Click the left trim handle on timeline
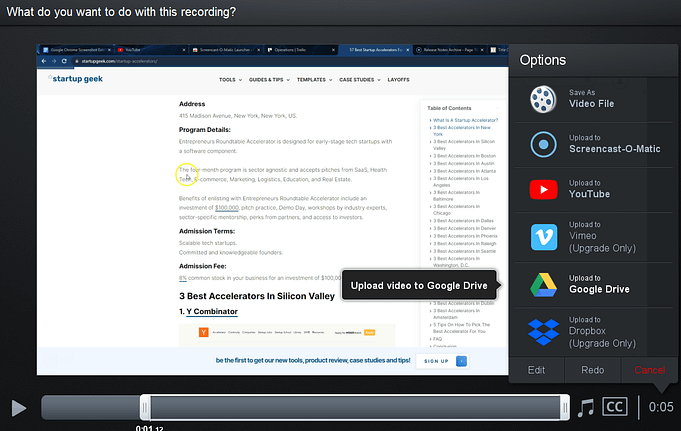This screenshot has width=681, height=431. [x=145, y=408]
